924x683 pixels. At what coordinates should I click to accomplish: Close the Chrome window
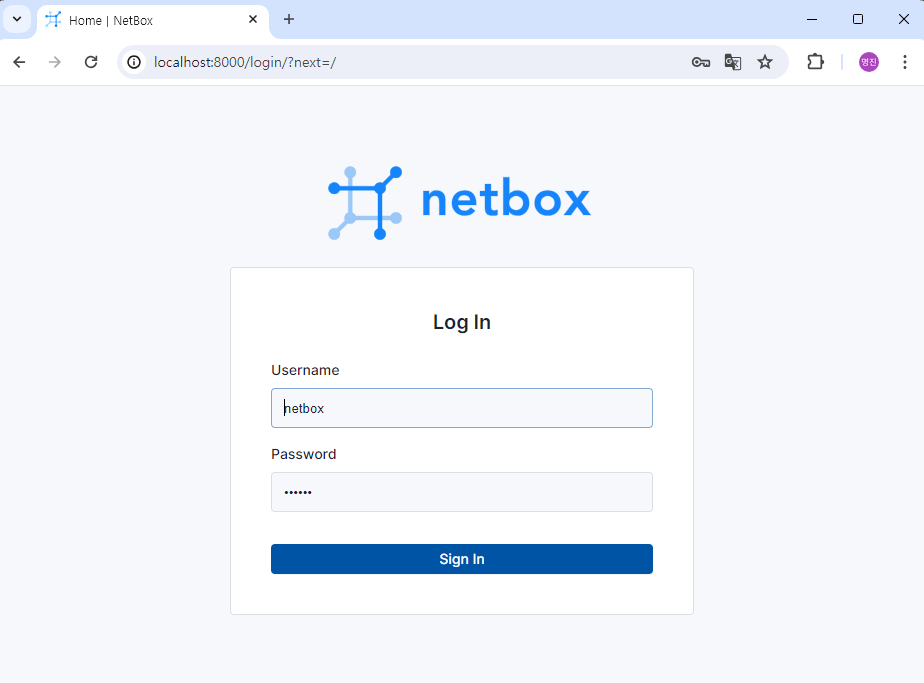[x=904, y=19]
